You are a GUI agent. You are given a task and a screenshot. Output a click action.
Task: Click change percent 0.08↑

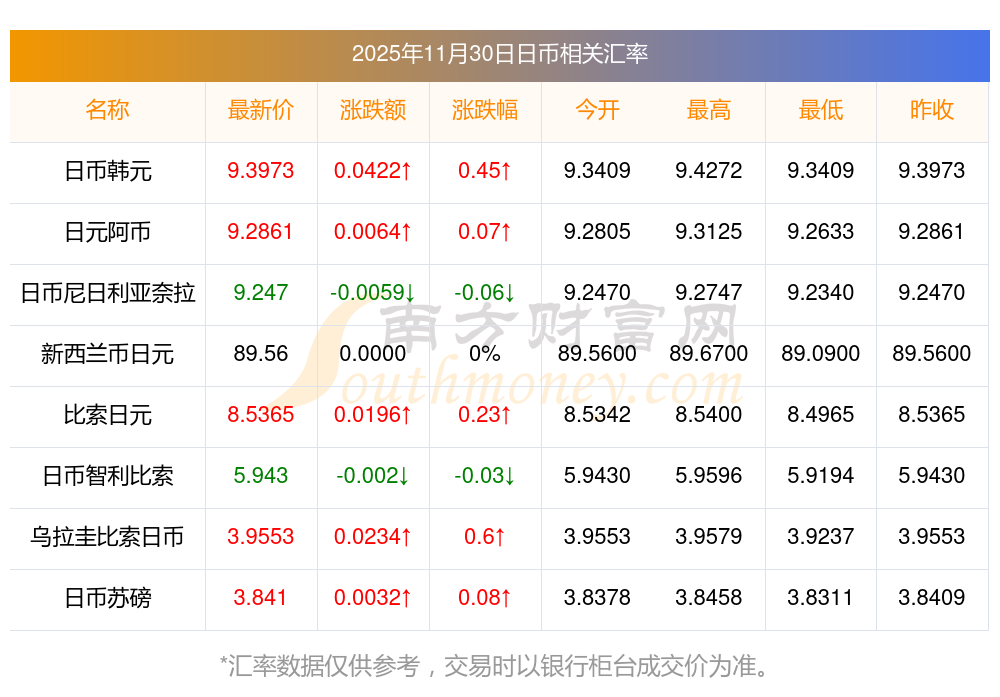[x=485, y=598]
